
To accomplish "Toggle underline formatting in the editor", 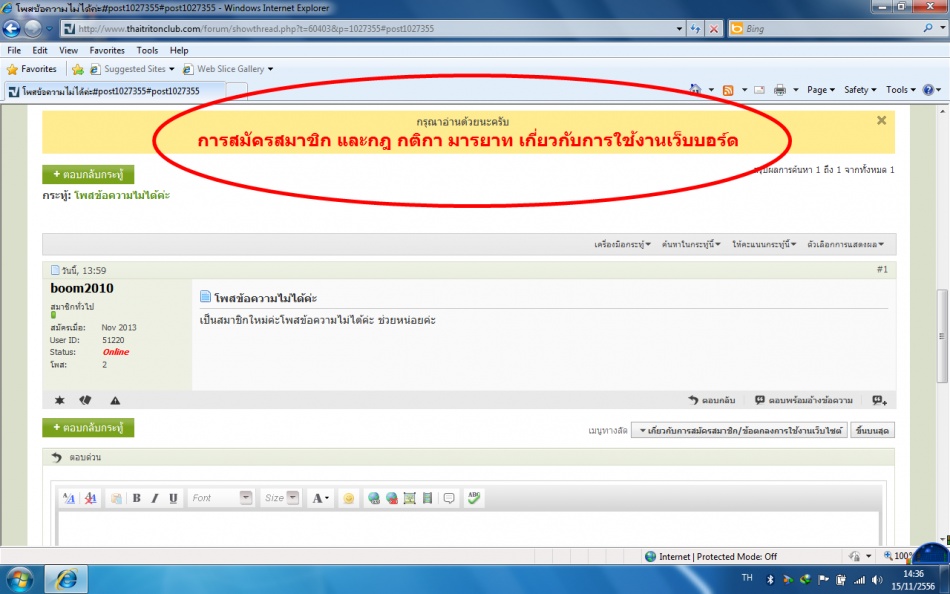I will tap(173, 498).
